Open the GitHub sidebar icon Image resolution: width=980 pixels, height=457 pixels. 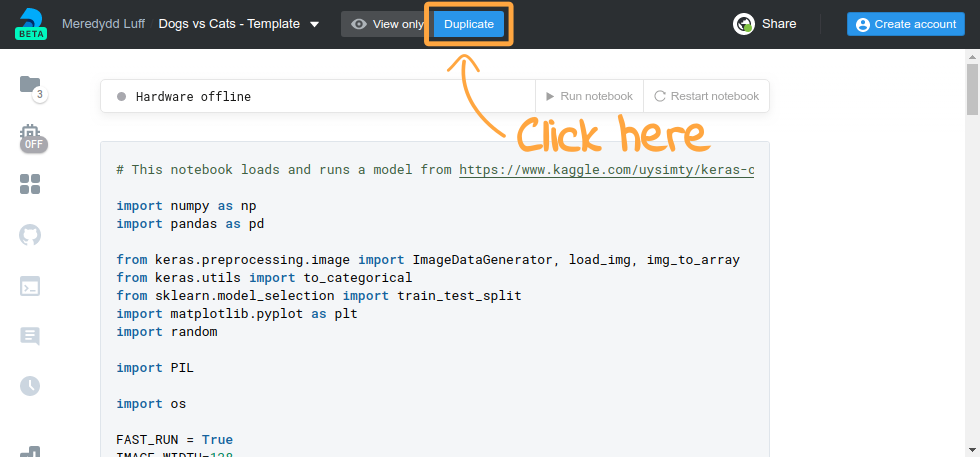30,236
